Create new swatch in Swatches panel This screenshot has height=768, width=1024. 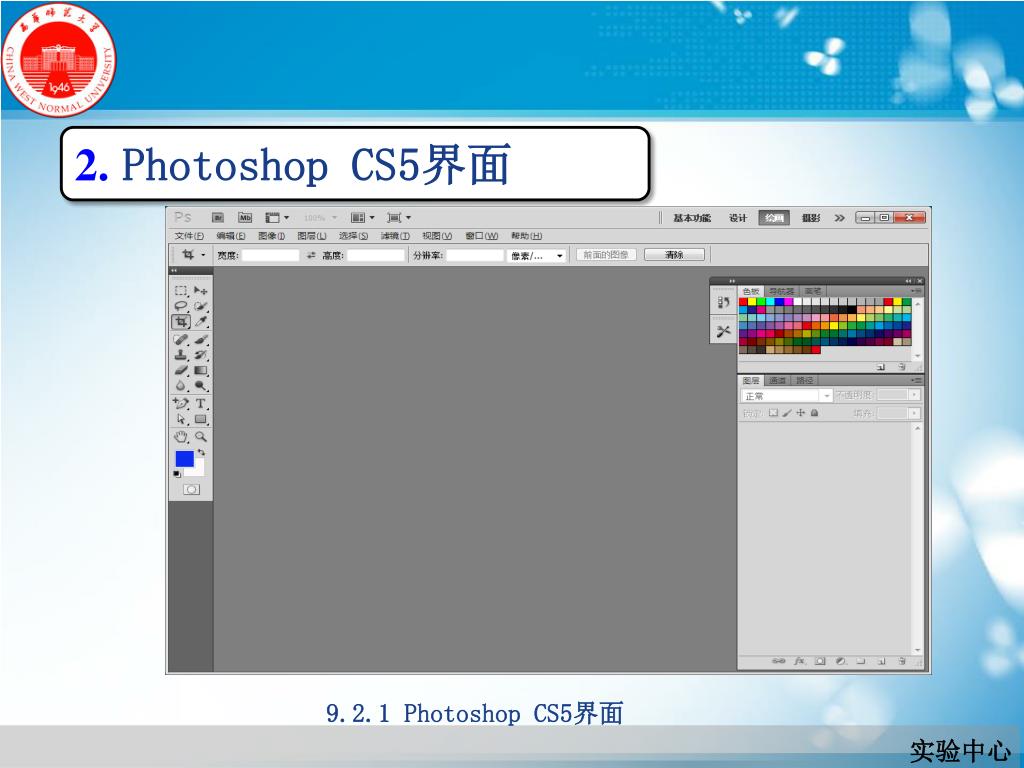(x=881, y=367)
